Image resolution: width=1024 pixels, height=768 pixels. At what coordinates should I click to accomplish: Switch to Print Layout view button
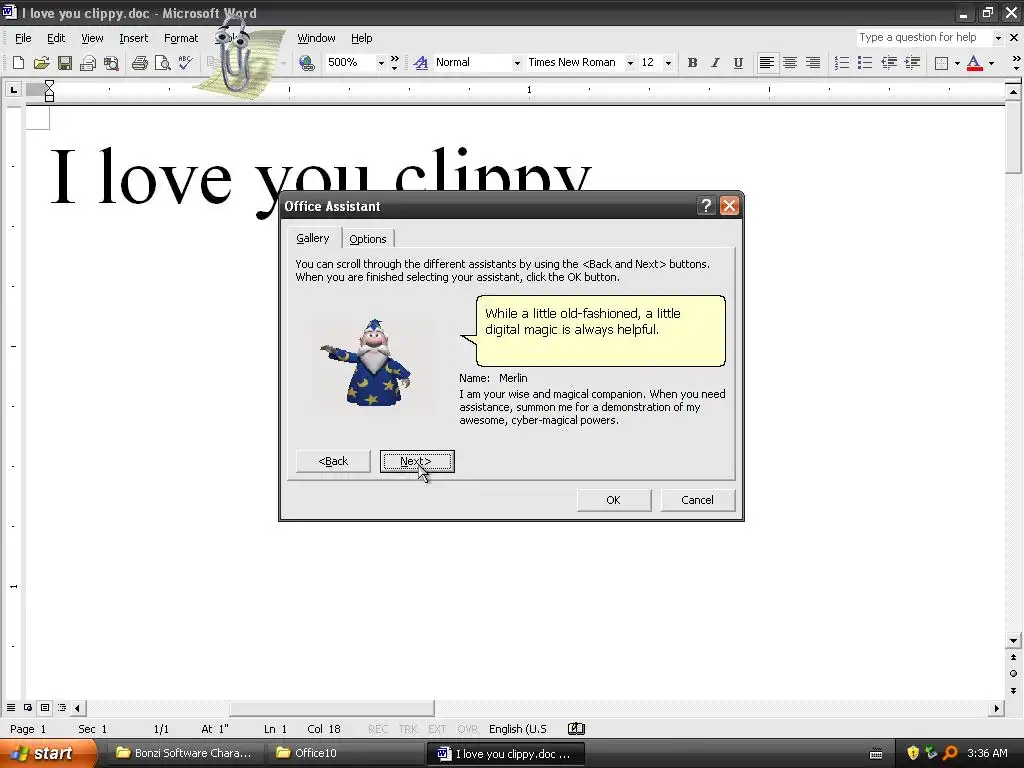44,707
